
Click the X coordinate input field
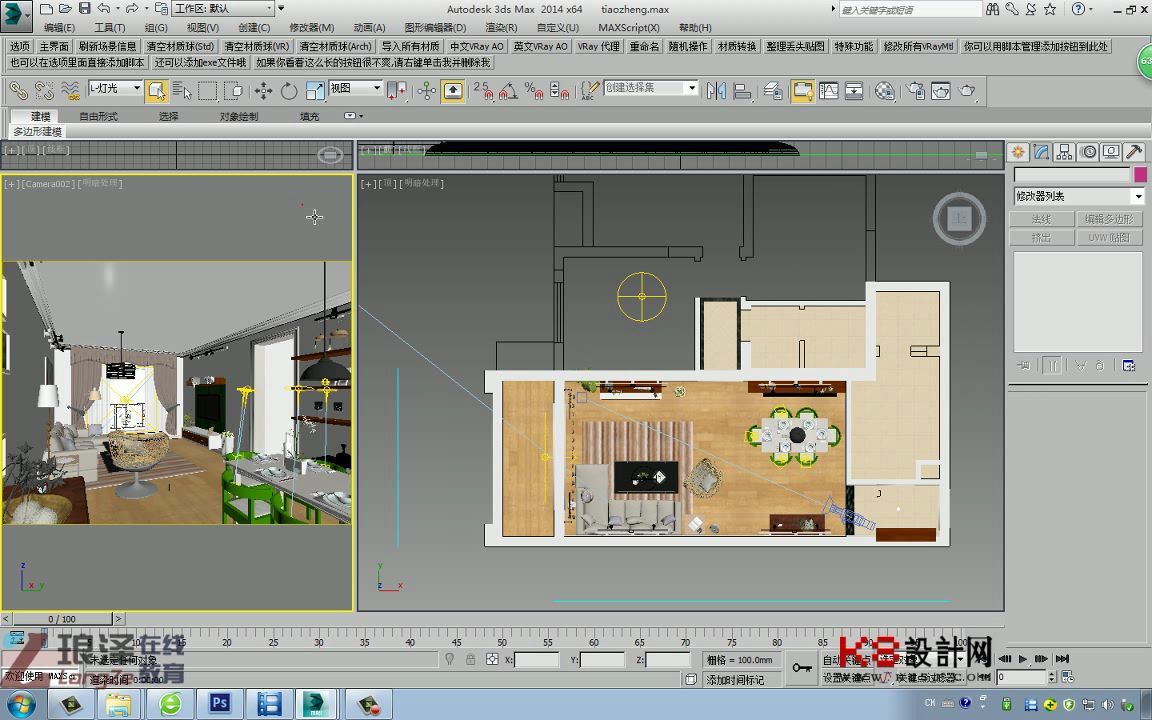[x=536, y=660]
